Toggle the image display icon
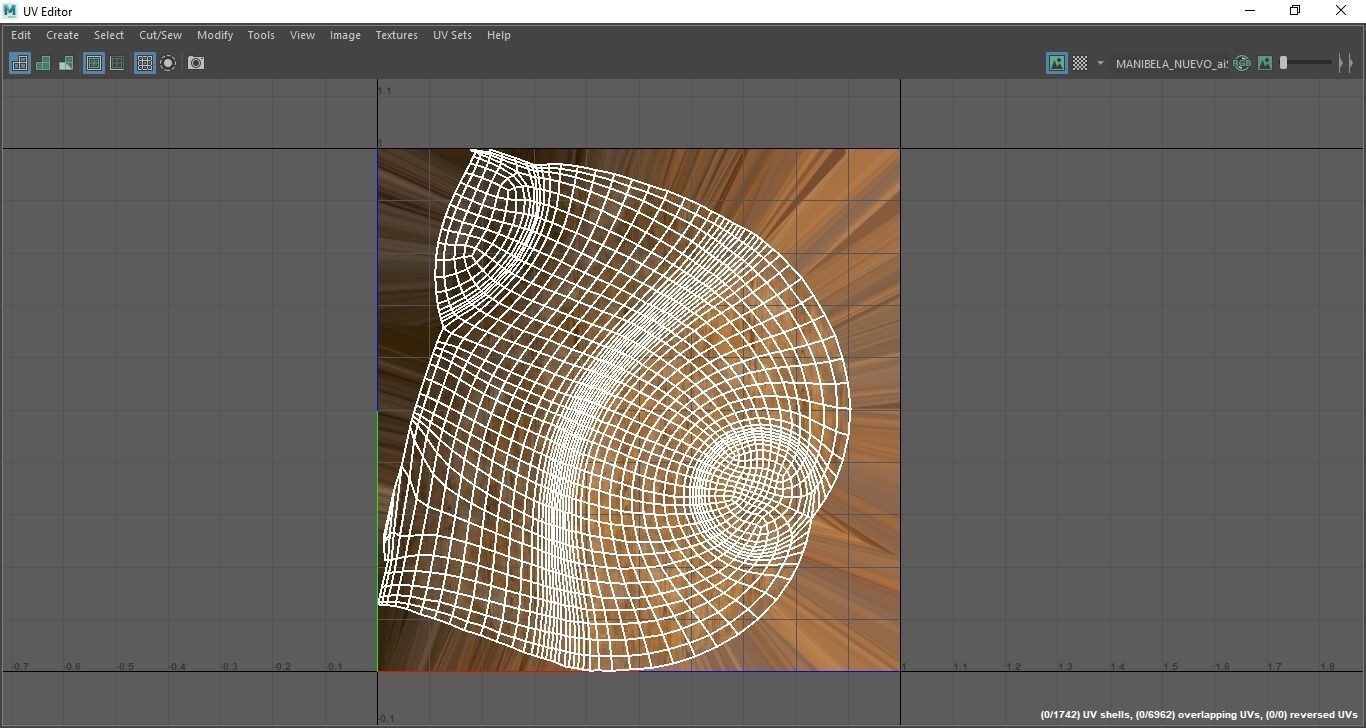The width and height of the screenshot is (1366, 728). coord(1057,63)
